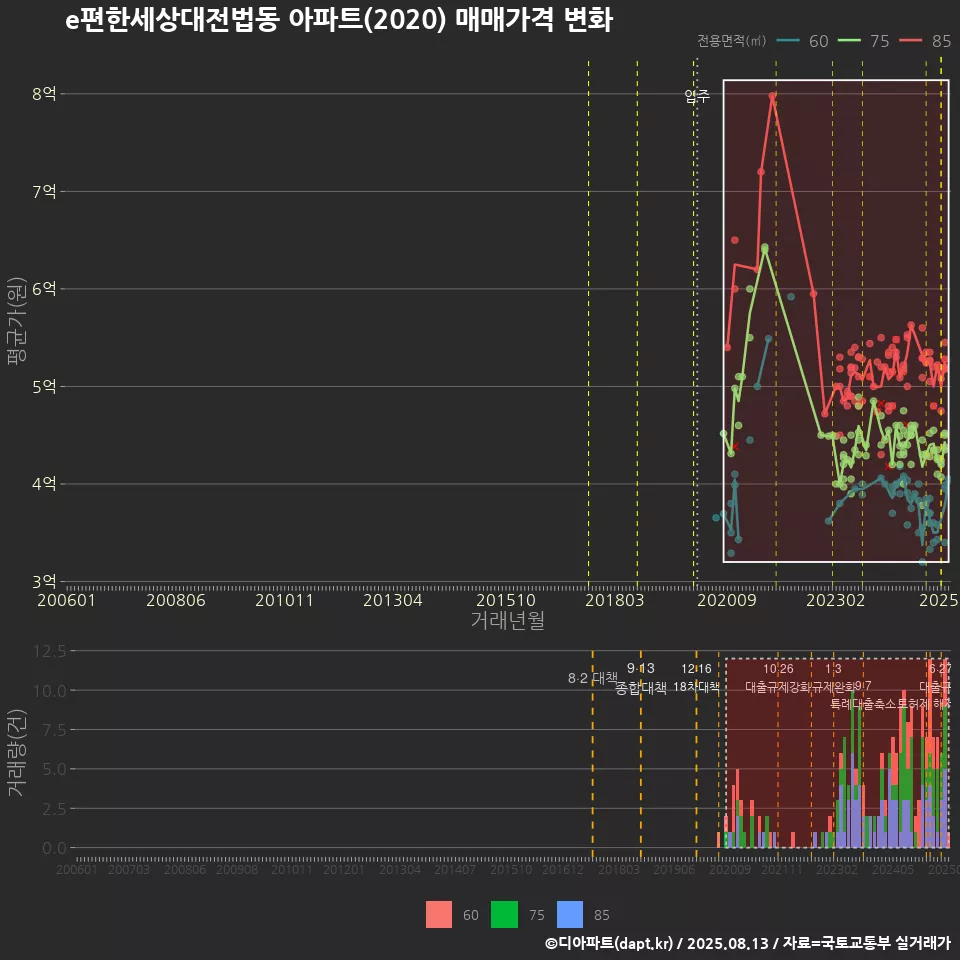The image size is (960, 960).
Task: Select the salmon 60 bar legend swatch
Action: [x=439, y=915]
